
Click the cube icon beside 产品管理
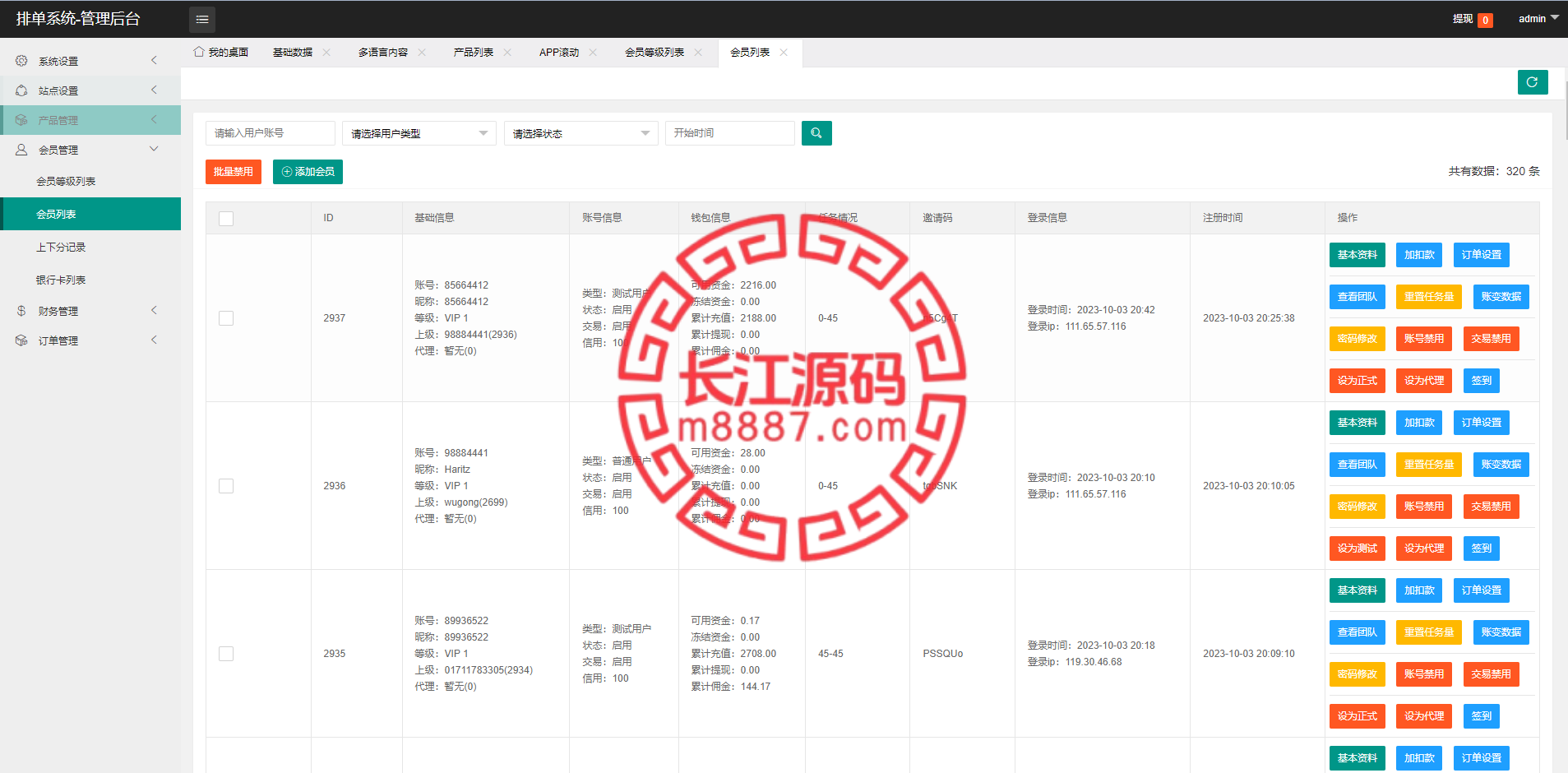(x=21, y=120)
